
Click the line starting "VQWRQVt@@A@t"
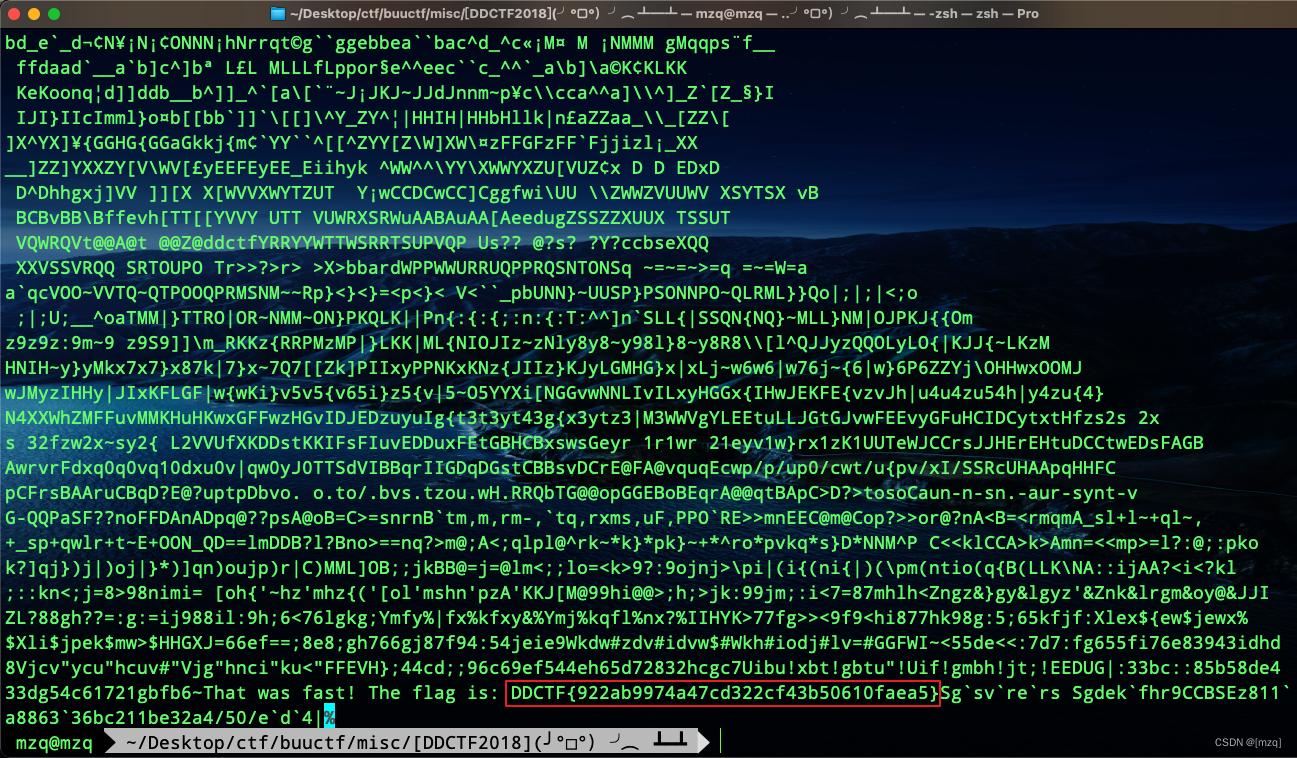point(362,243)
